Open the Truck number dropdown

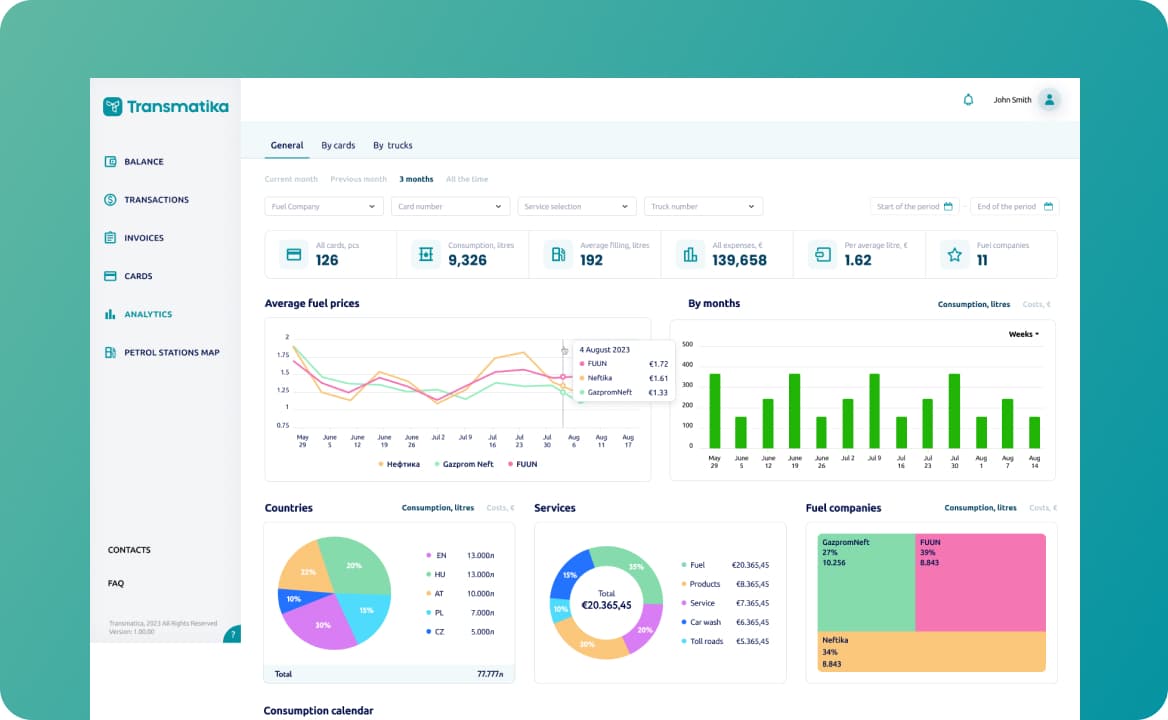tap(703, 206)
